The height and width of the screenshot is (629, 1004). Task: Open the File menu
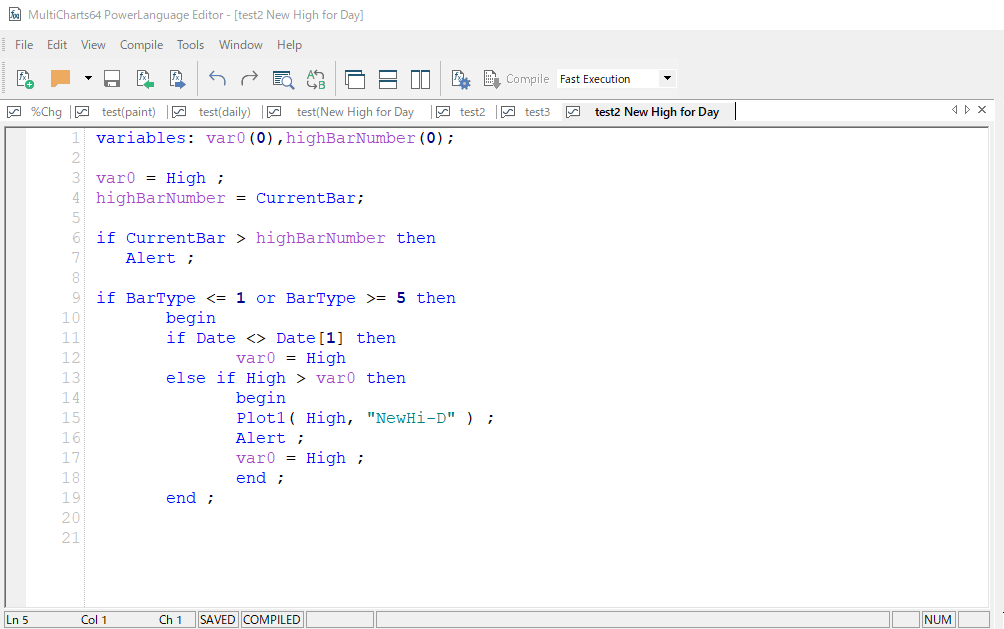[x=24, y=45]
